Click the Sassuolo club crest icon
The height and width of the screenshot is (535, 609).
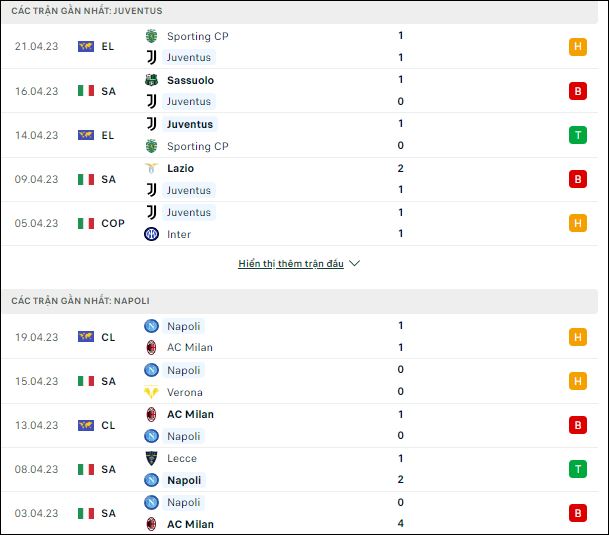pos(151,80)
